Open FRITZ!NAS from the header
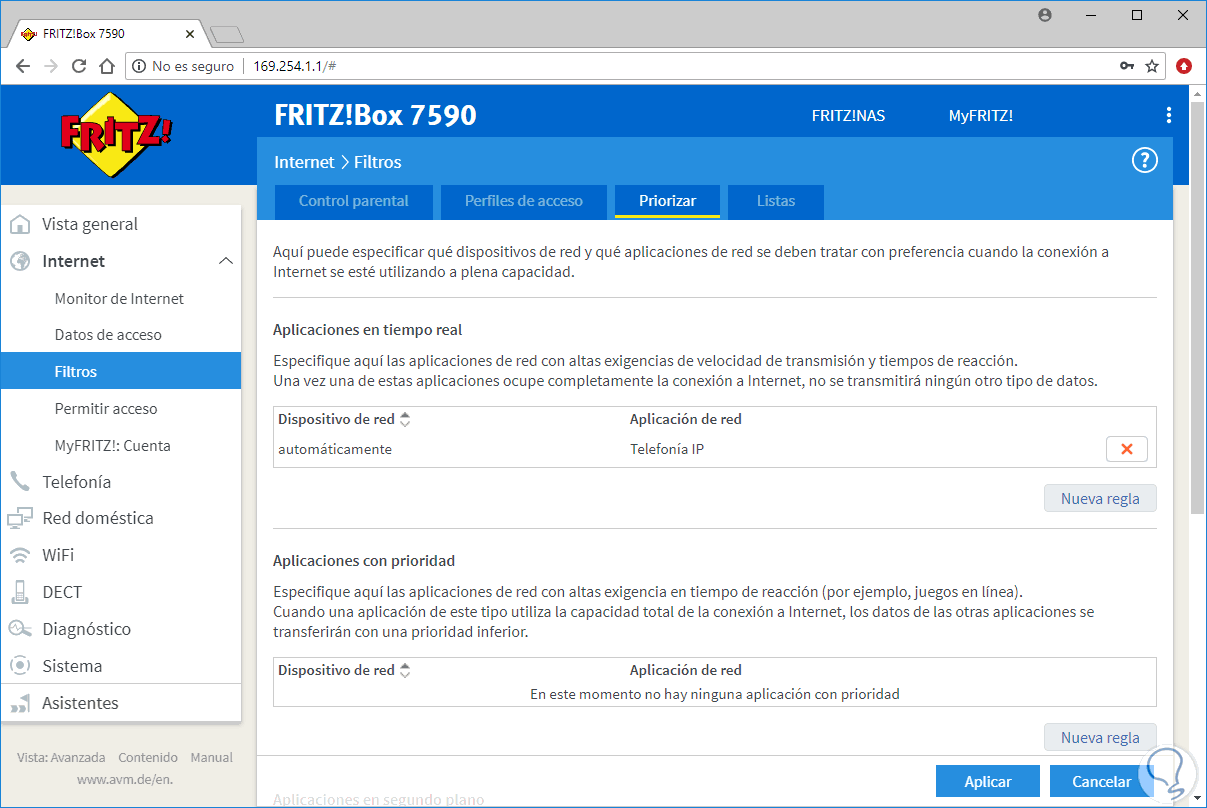The image size is (1207, 808). (848, 116)
